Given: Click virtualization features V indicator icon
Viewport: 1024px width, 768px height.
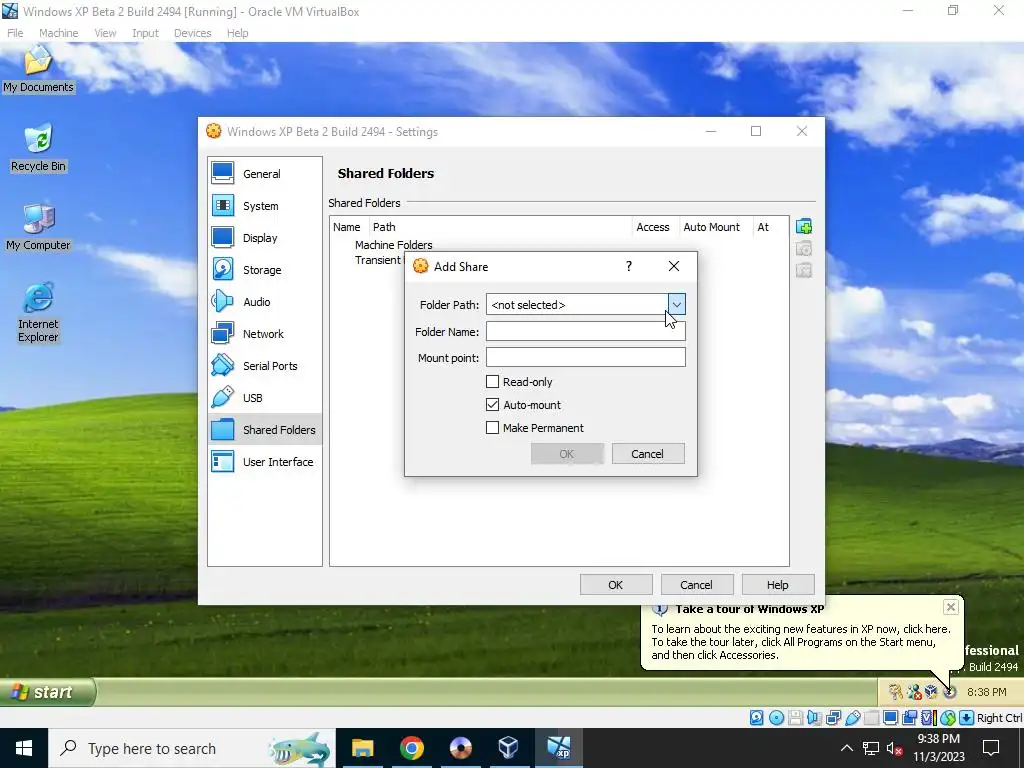Looking at the screenshot, I should point(928,718).
